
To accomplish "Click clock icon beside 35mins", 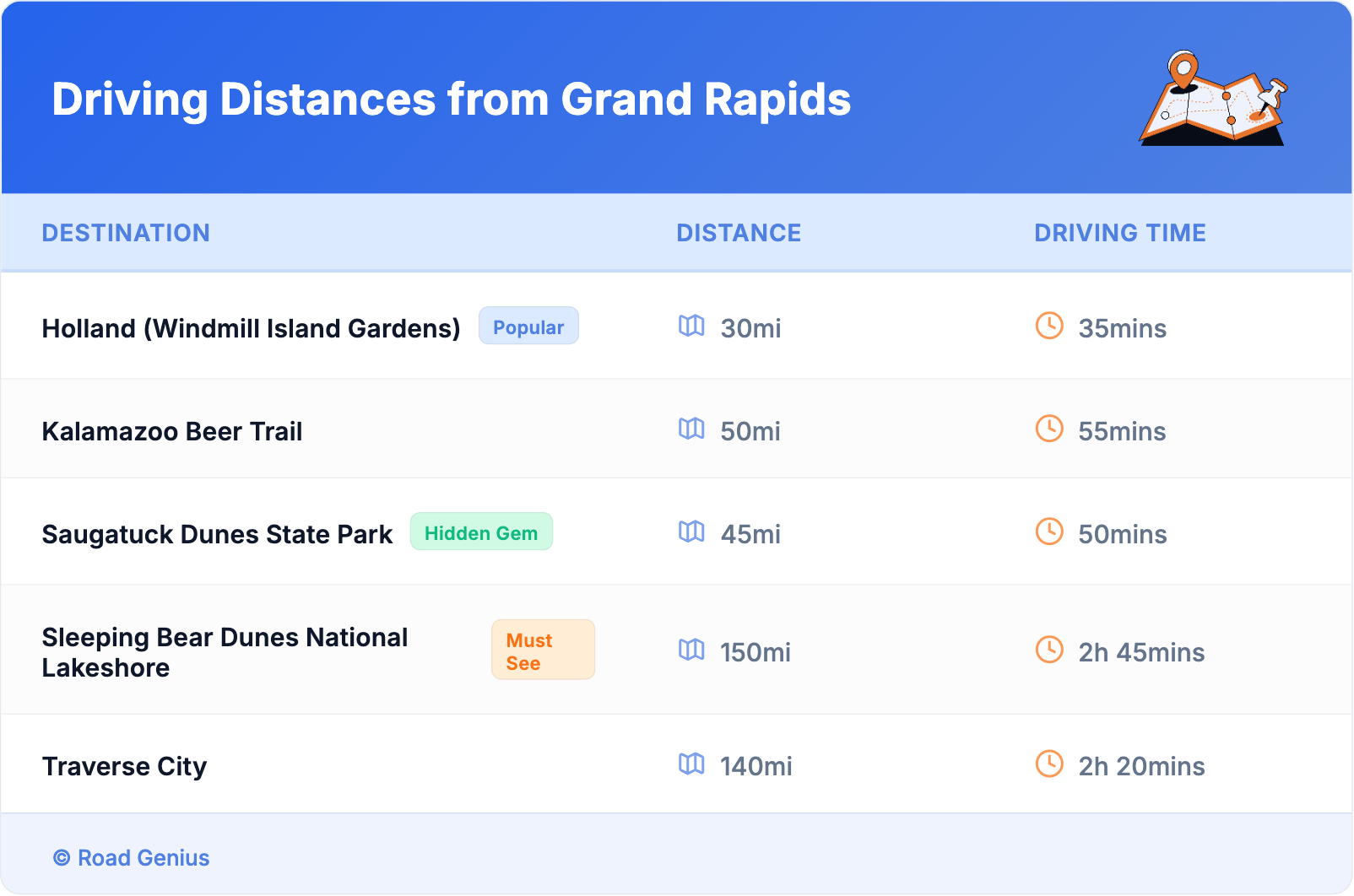I will [1049, 326].
